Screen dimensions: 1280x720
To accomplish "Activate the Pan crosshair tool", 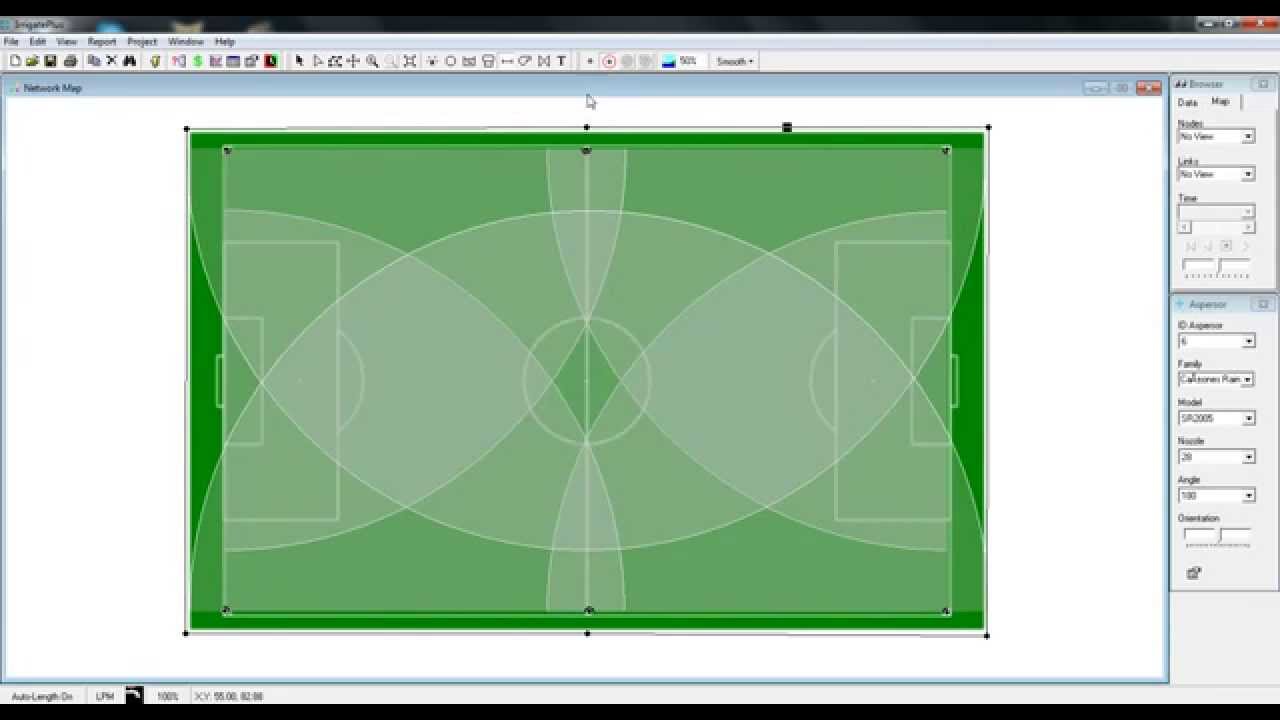I will click(x=353, y=61).
